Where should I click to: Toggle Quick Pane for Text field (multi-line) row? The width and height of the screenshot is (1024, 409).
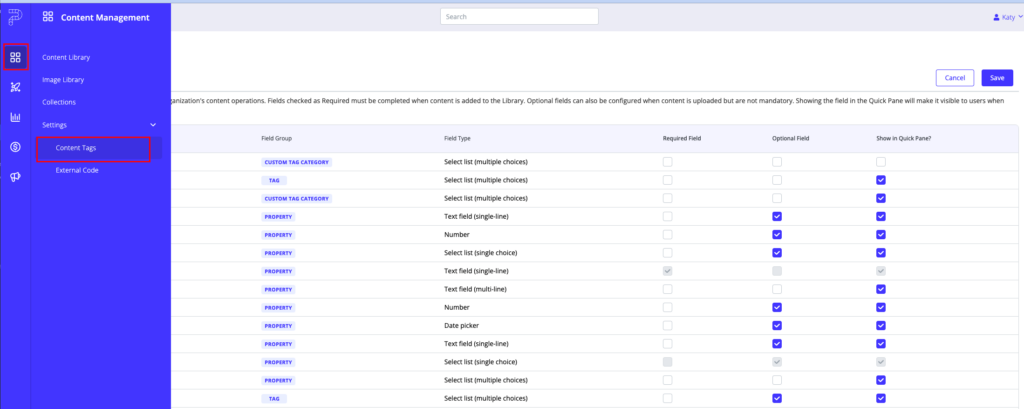tap(881, 289)
